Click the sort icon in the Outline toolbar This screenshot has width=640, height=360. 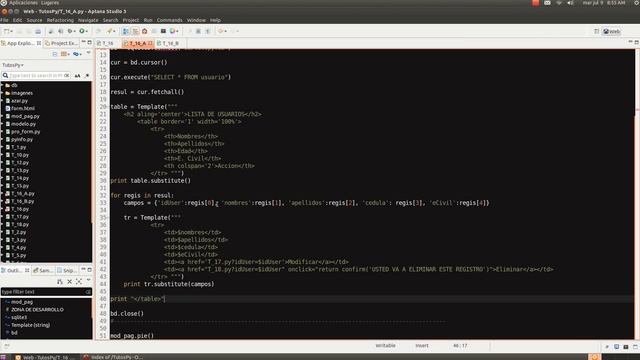click(x=60, y=282)
